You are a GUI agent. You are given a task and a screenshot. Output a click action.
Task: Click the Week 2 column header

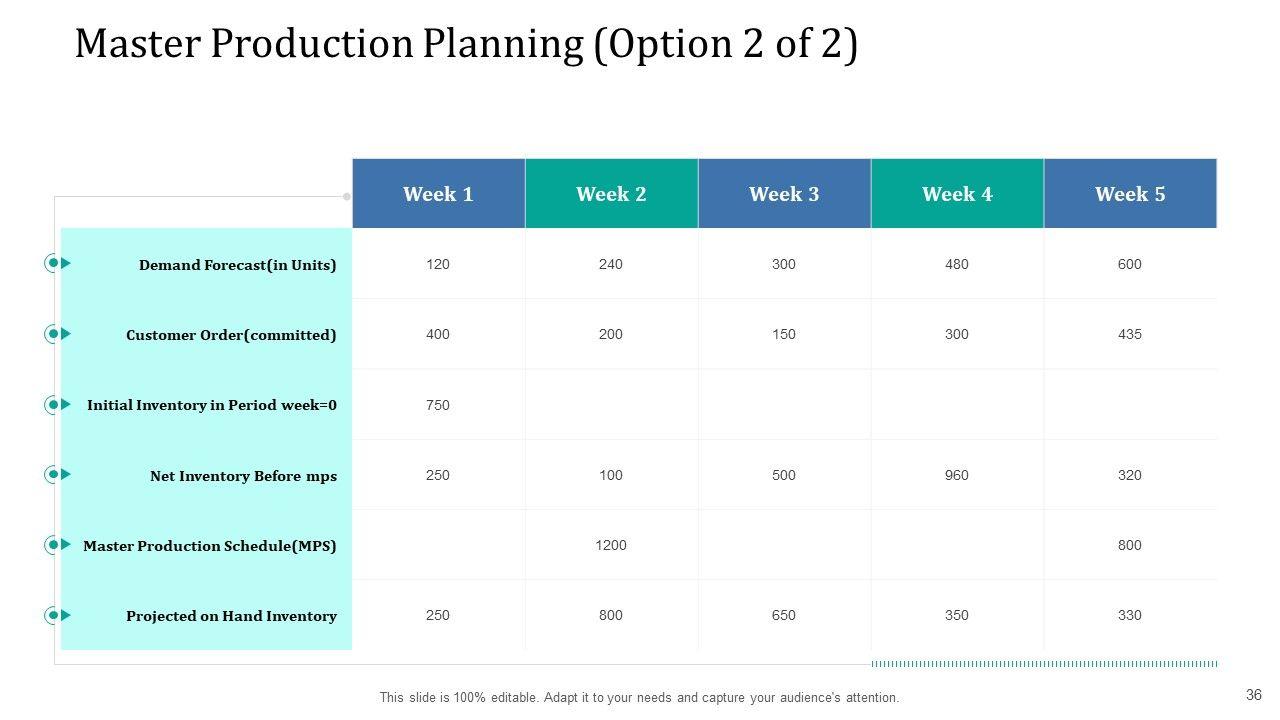pos(611,194)
